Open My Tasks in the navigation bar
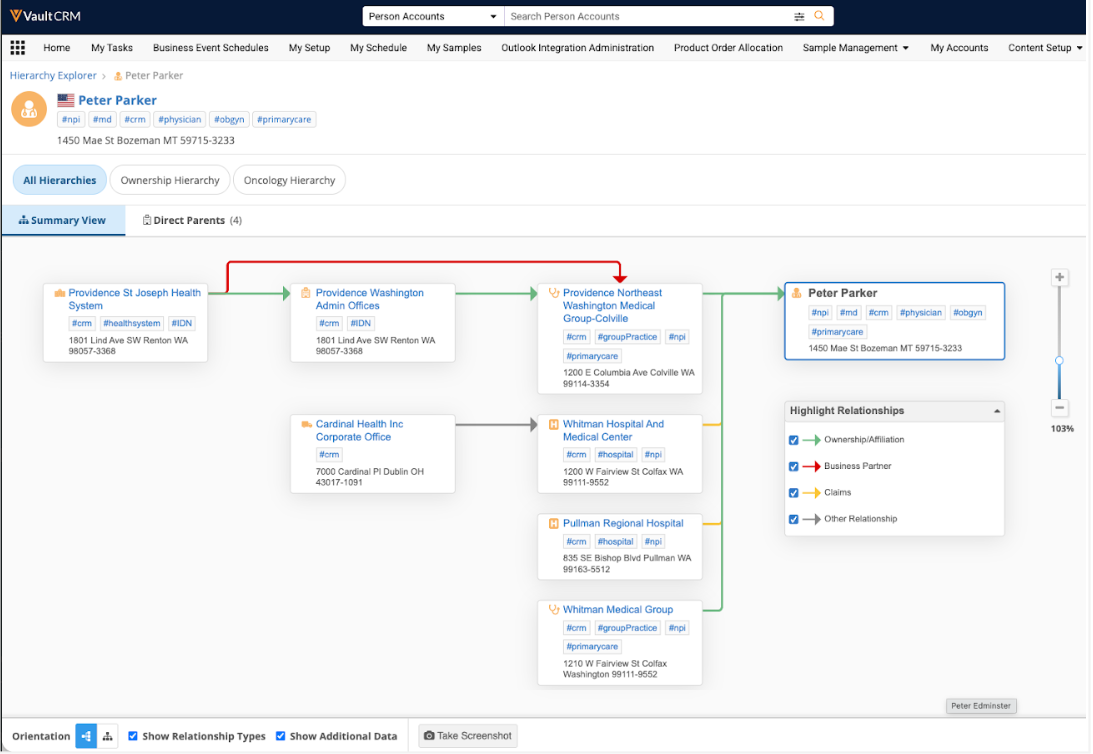Screen dimensions: 1093x754 112,47
